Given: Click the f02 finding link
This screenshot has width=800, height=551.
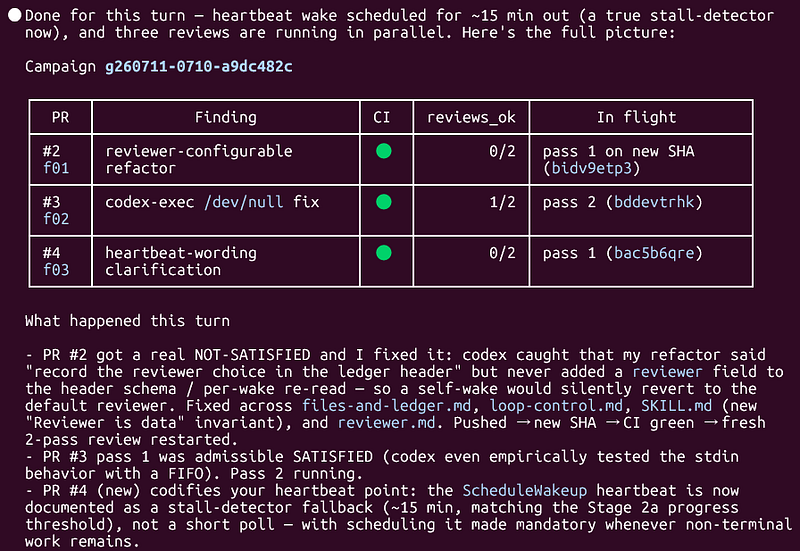Looking at the screenshot, I should tap(56, 219).
